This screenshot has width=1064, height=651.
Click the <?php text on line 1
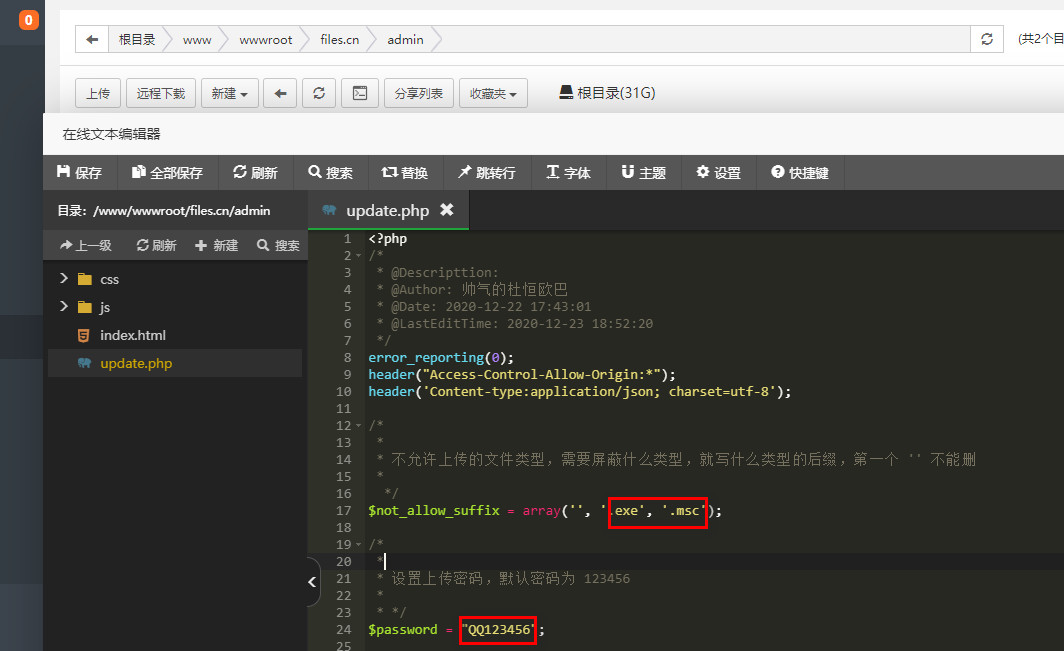[x=387, y=238]
